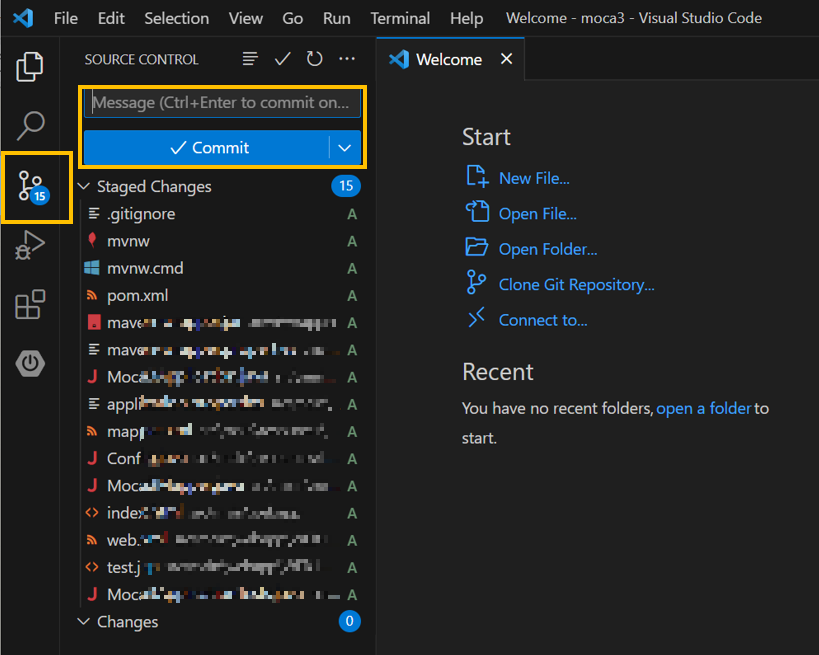Click Connect to... link

(x=543, y=320)
